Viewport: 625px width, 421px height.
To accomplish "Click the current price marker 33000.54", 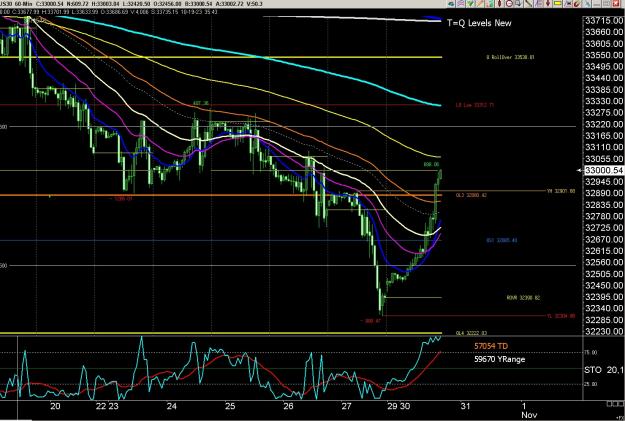I will 603,170.
